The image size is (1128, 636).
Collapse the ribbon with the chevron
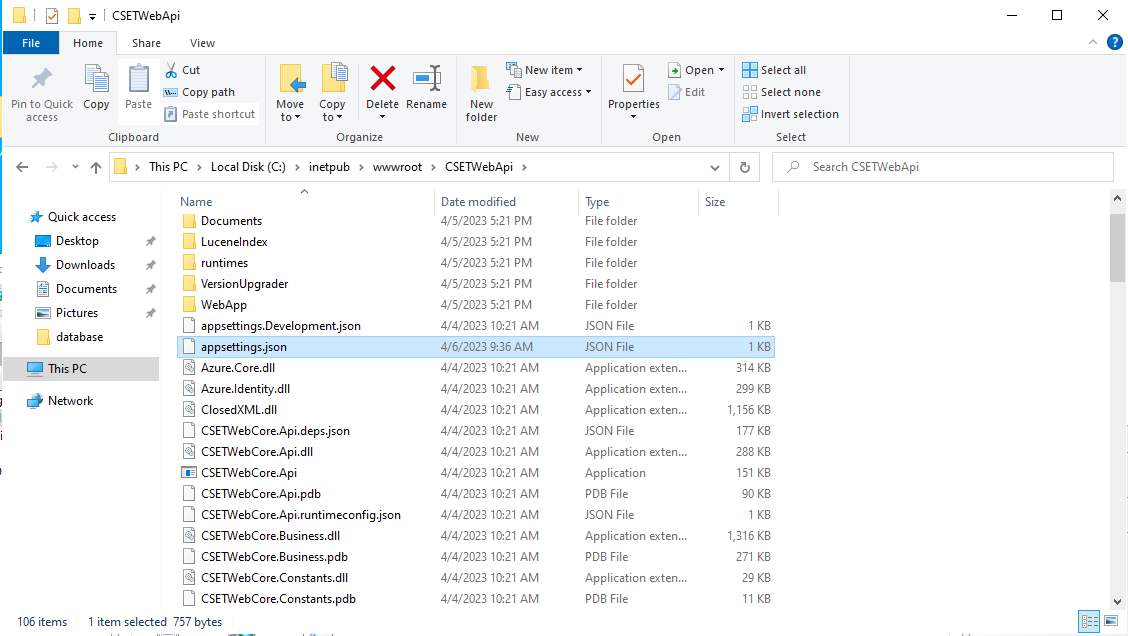pyautogui.click(x=1093, y=42)
